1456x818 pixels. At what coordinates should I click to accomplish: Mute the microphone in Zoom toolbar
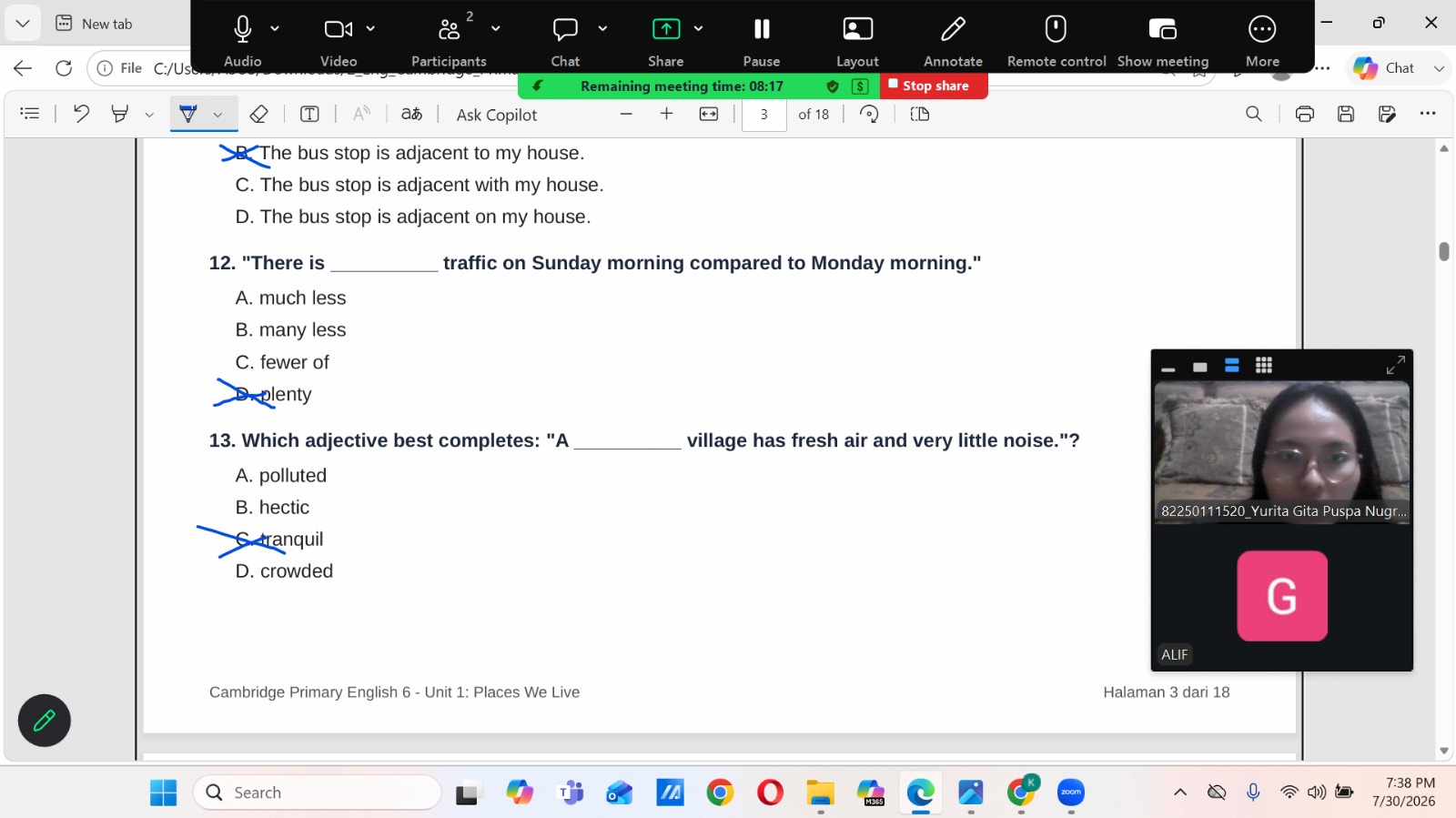(242, 30)
